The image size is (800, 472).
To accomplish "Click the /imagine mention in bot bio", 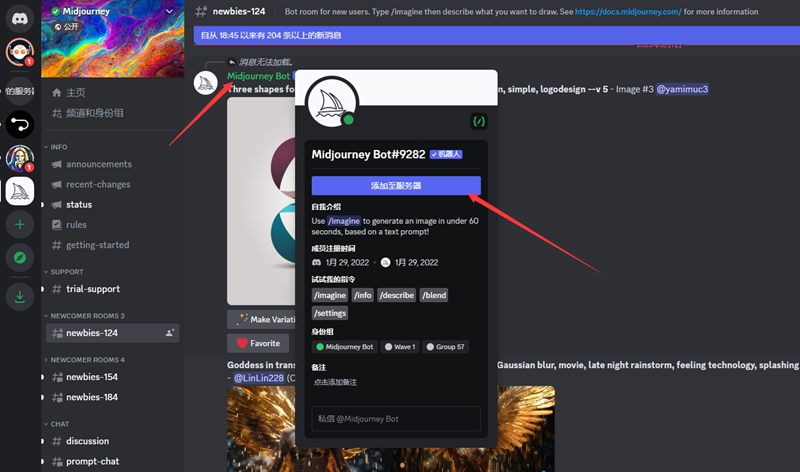I will (344, 221).
